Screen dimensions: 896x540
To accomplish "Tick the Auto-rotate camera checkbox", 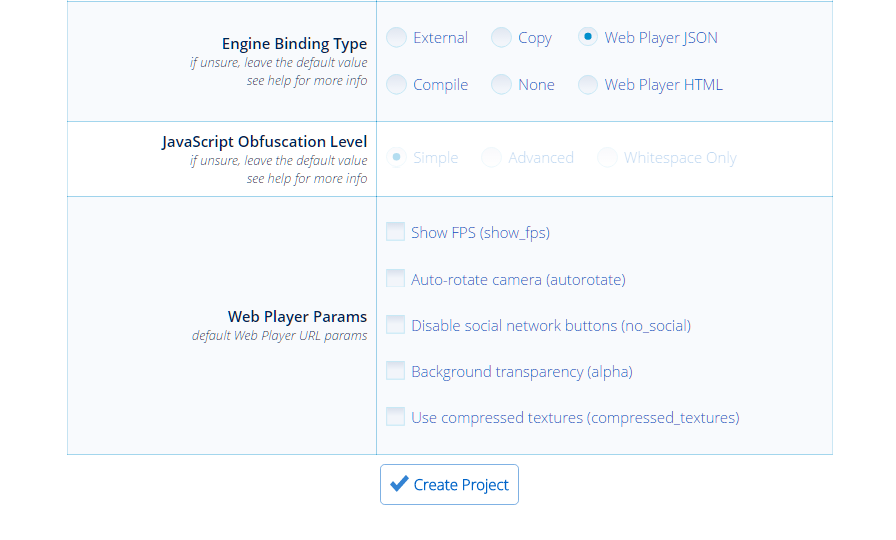I will (396, 279).
